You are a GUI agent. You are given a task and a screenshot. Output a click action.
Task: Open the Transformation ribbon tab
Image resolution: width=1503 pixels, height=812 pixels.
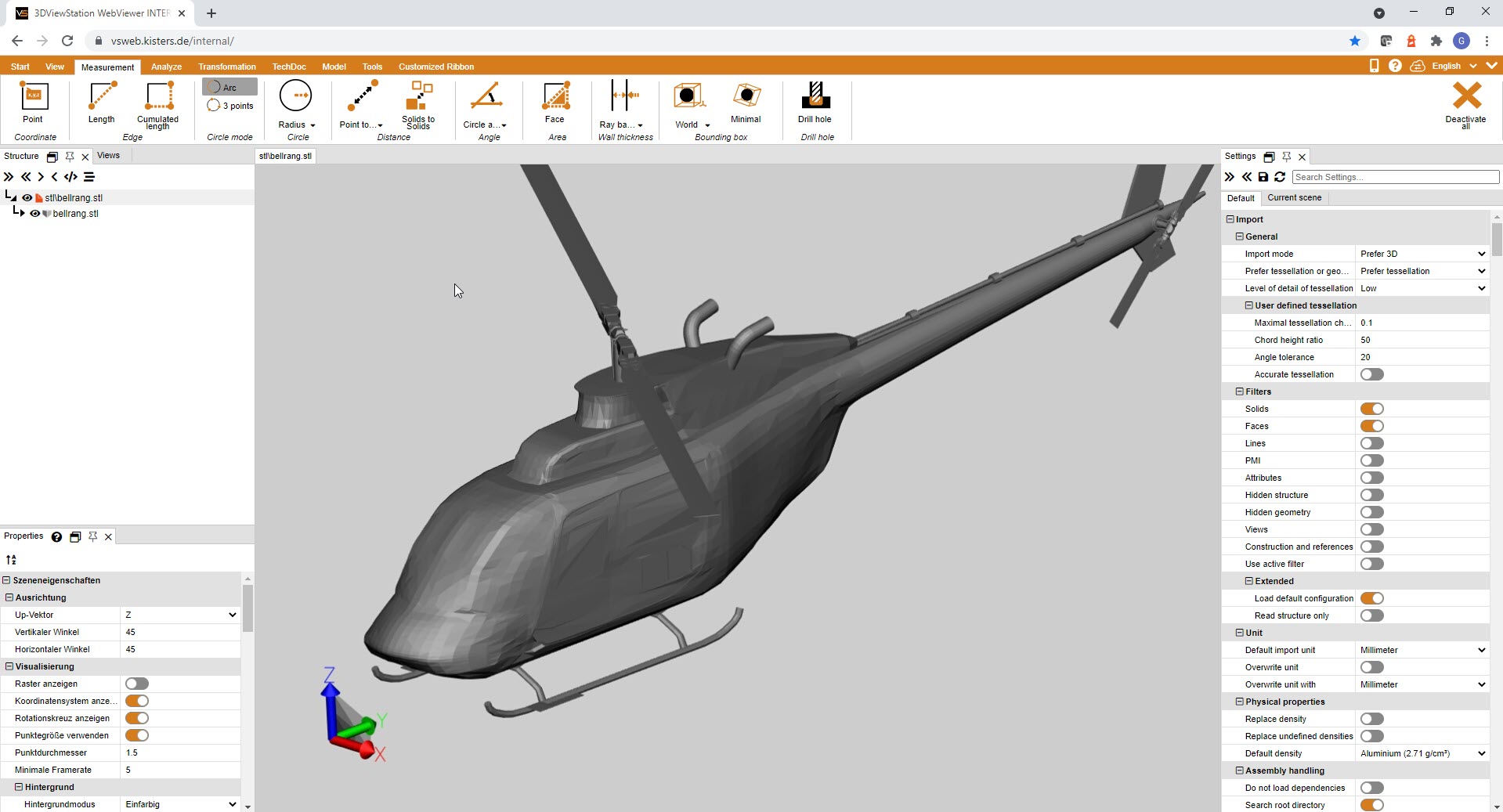227,67
